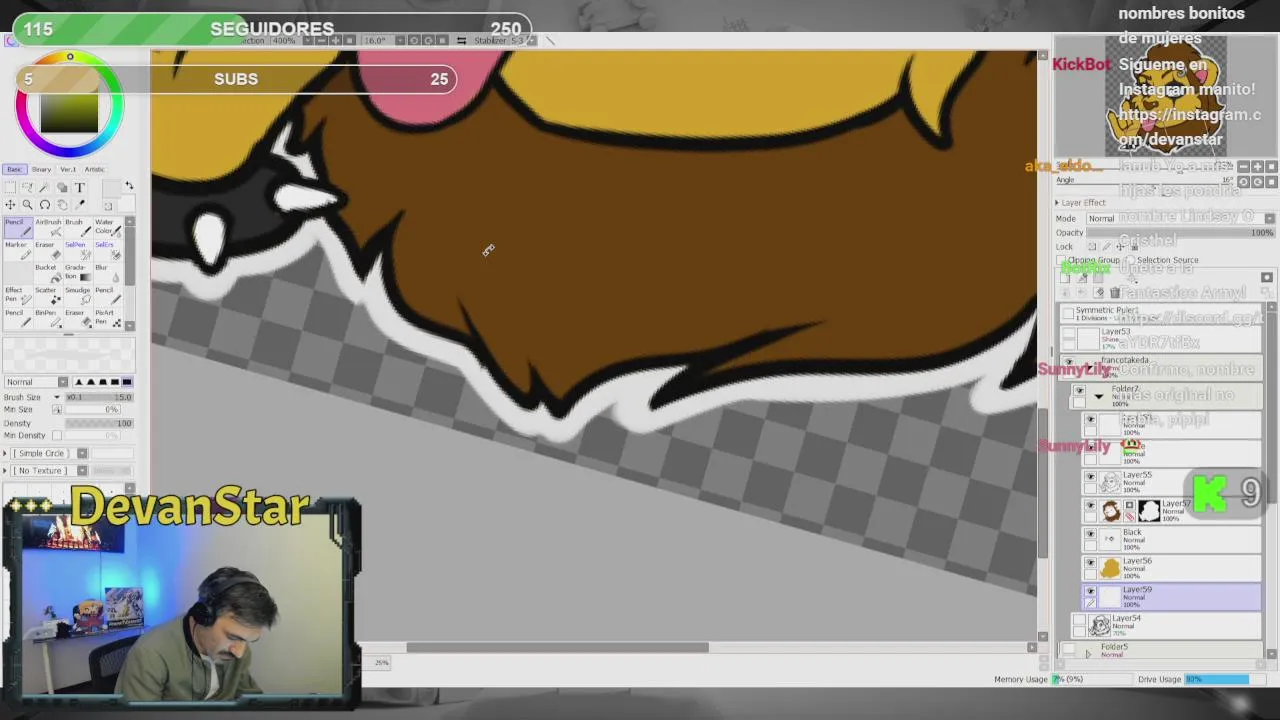Expand the Layer Effect section
This screenshot has height=720, width=1280.
click(x=1057, y=203)
